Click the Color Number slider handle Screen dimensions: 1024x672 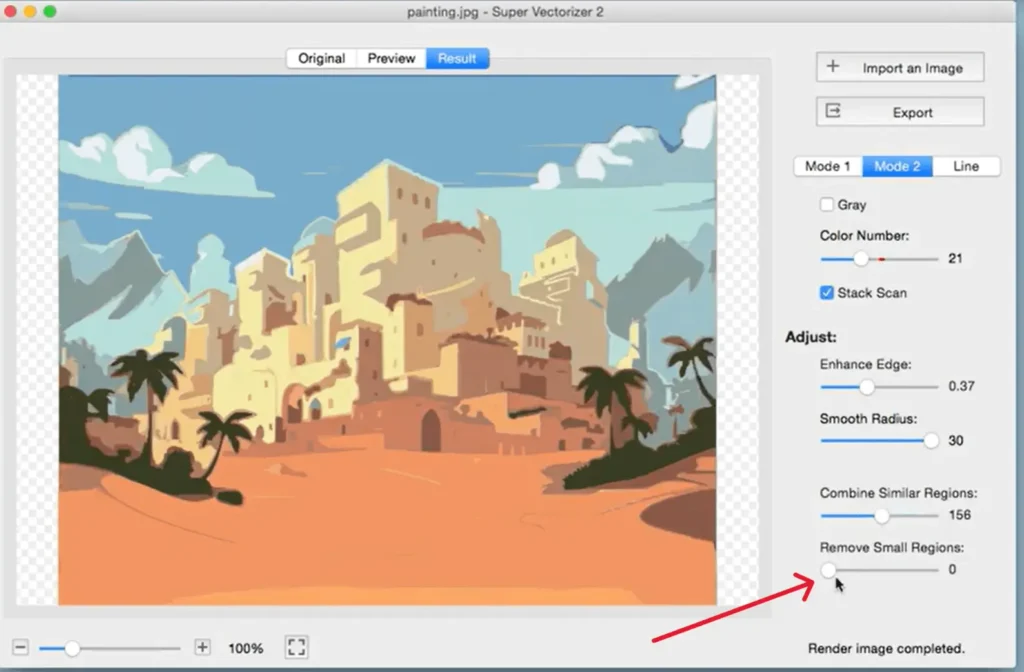(861, 259)
